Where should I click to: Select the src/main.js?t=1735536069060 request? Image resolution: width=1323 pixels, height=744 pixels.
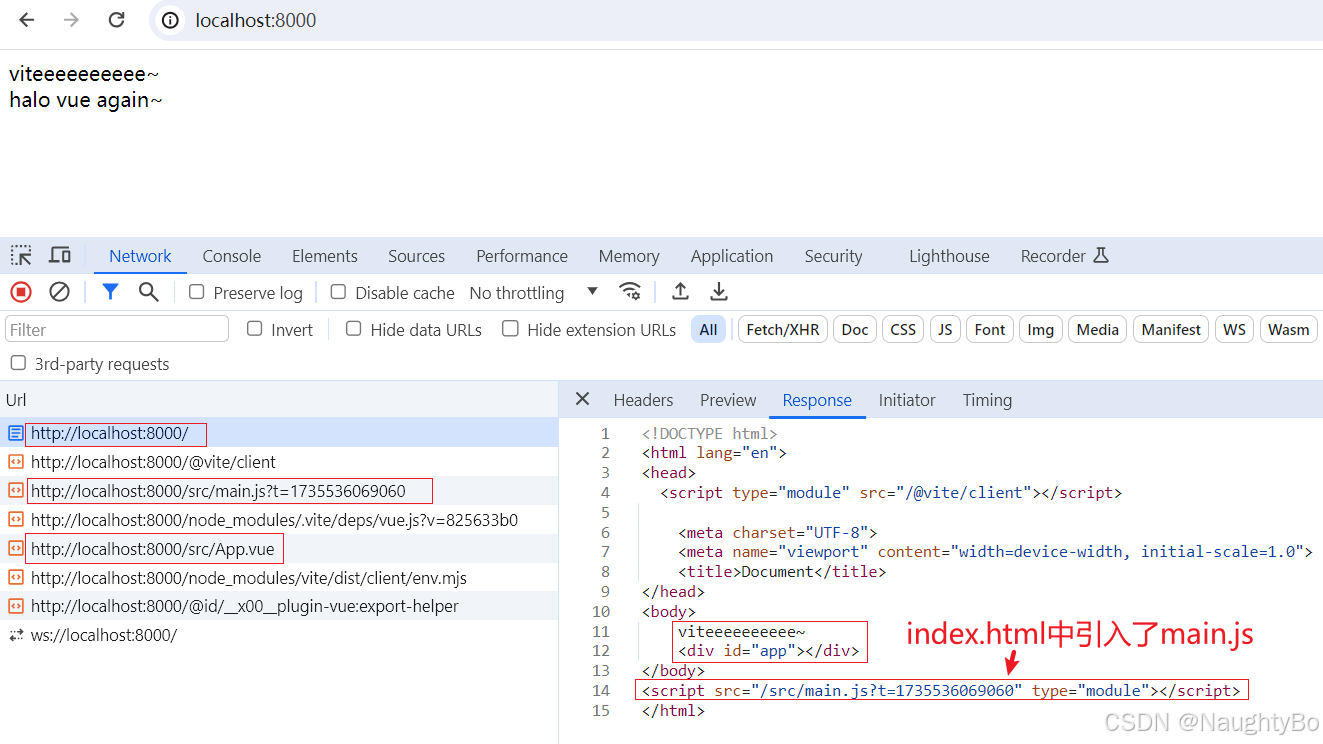[279, 491]
